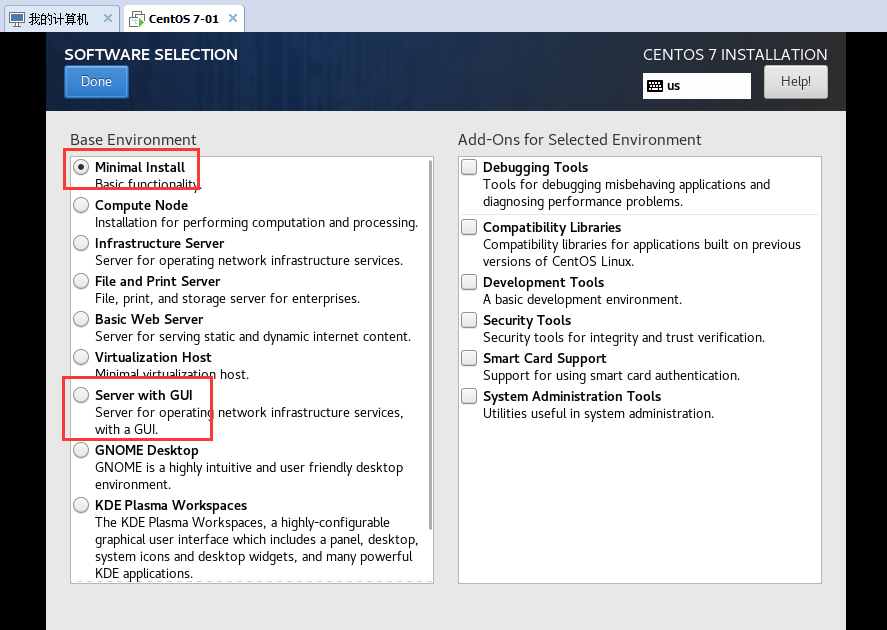Click 'Utilities useful in system administration.' text
This screenshot has height=630, width=887.
click(x=598, y=413)
